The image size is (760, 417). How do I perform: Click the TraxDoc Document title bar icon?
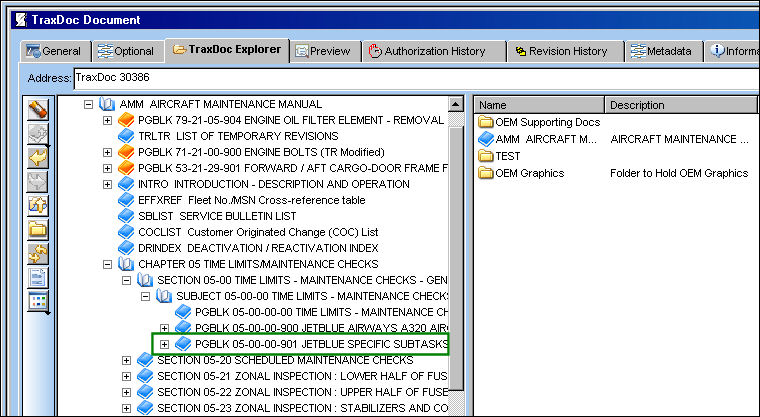tap(21, 20)
